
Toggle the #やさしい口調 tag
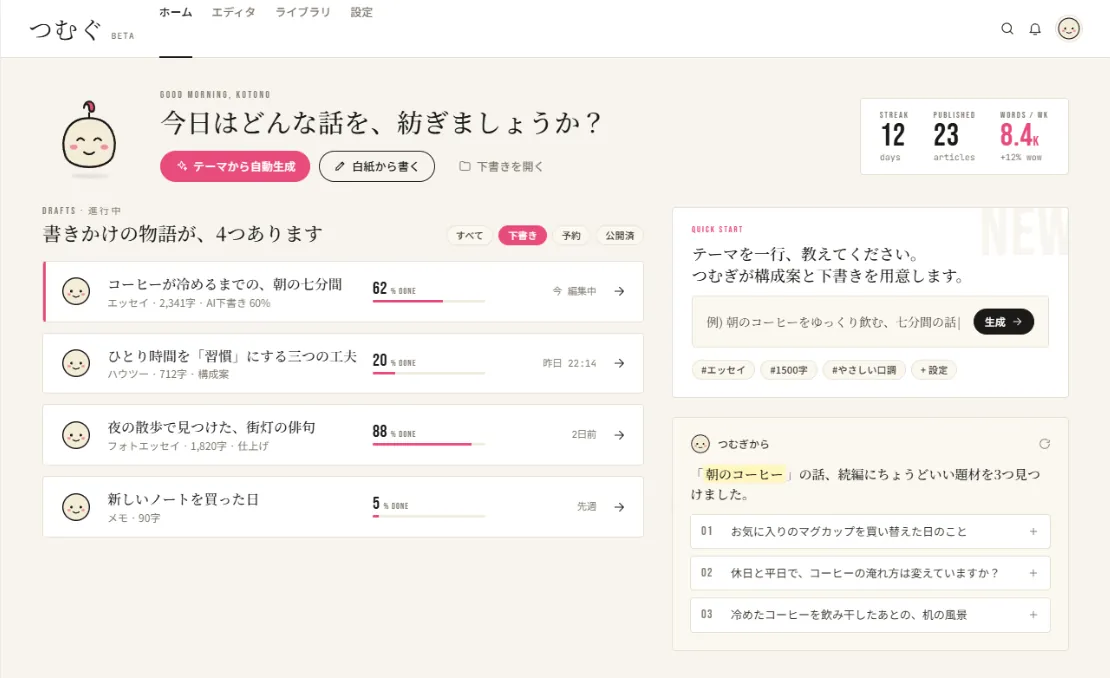pos(864,370)
